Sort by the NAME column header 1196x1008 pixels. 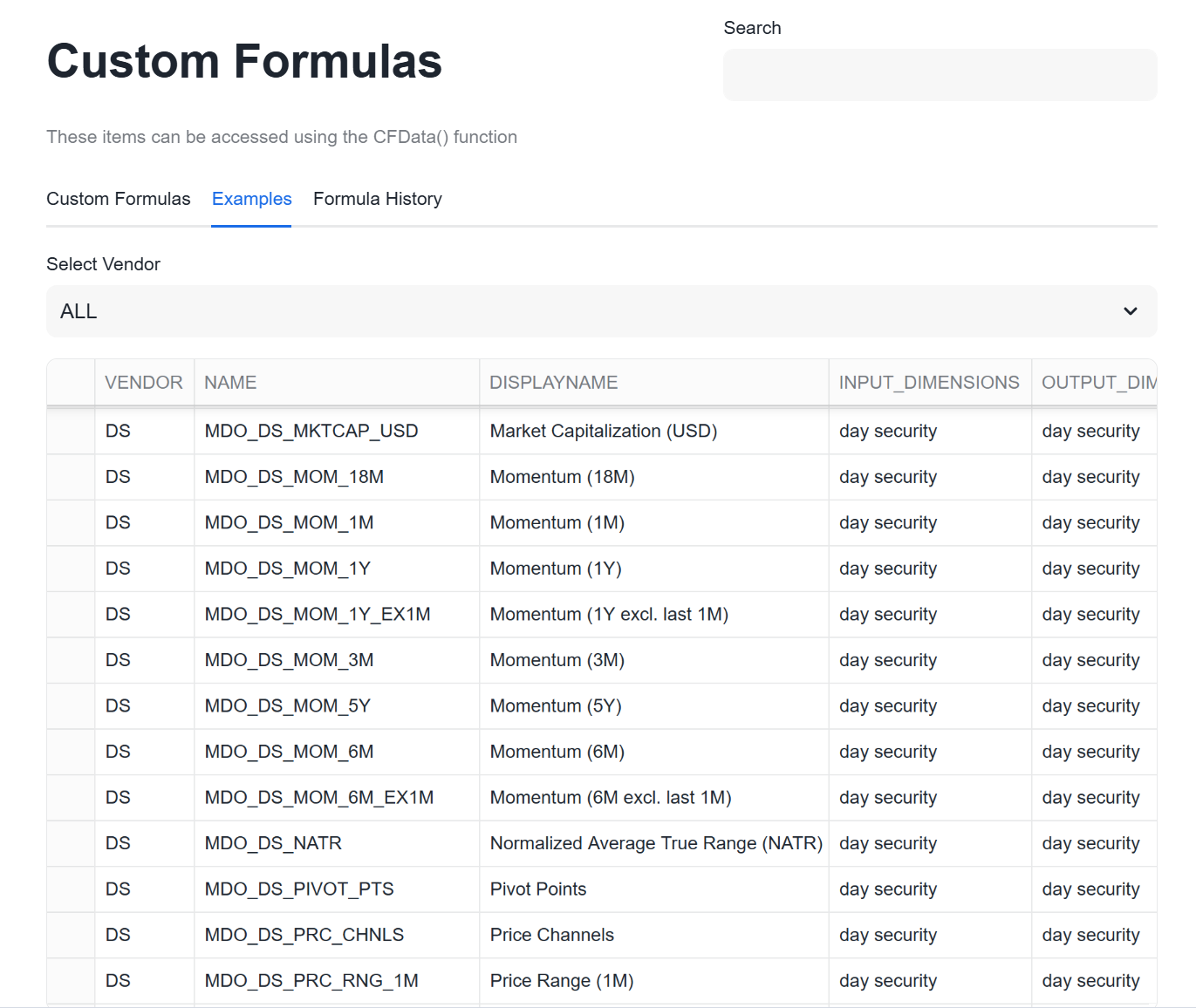pyautogui.click(x=229, y=382)
